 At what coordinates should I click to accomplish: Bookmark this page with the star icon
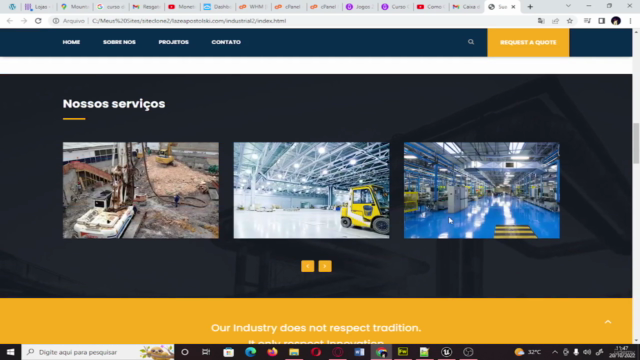click(x=570, y=21)
